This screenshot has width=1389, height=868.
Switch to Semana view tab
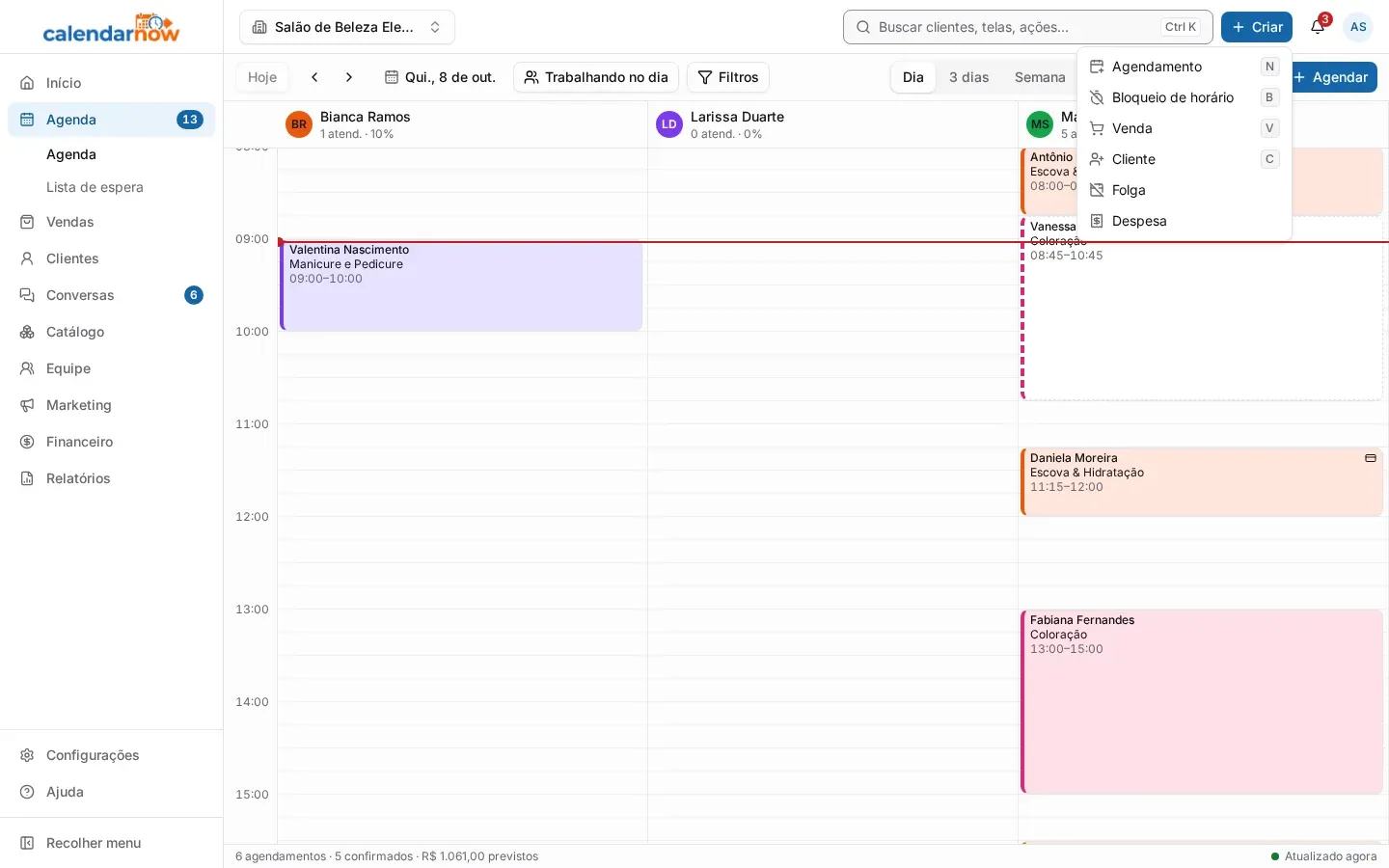(1040, 77)
